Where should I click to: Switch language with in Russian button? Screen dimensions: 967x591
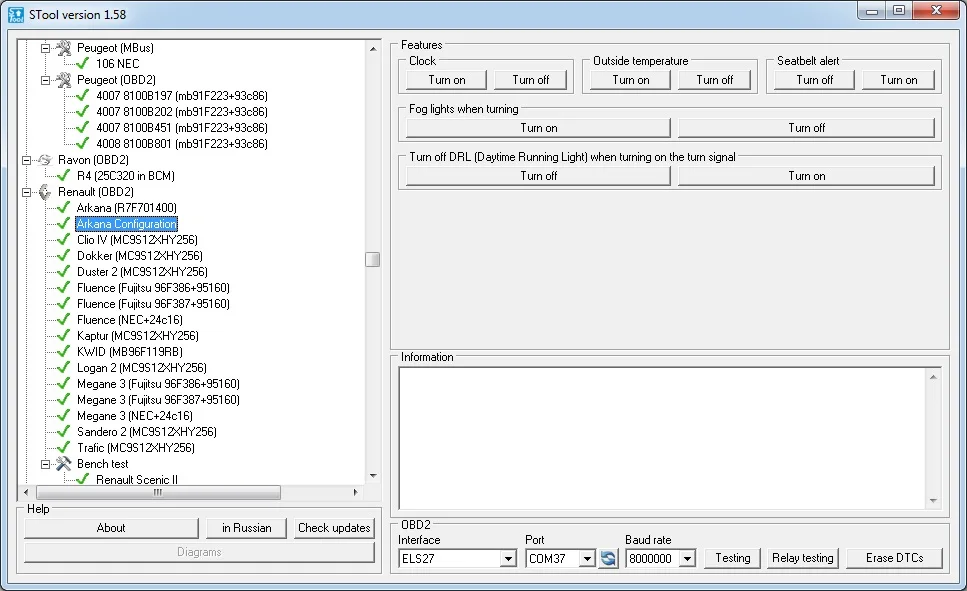point(246,528)
